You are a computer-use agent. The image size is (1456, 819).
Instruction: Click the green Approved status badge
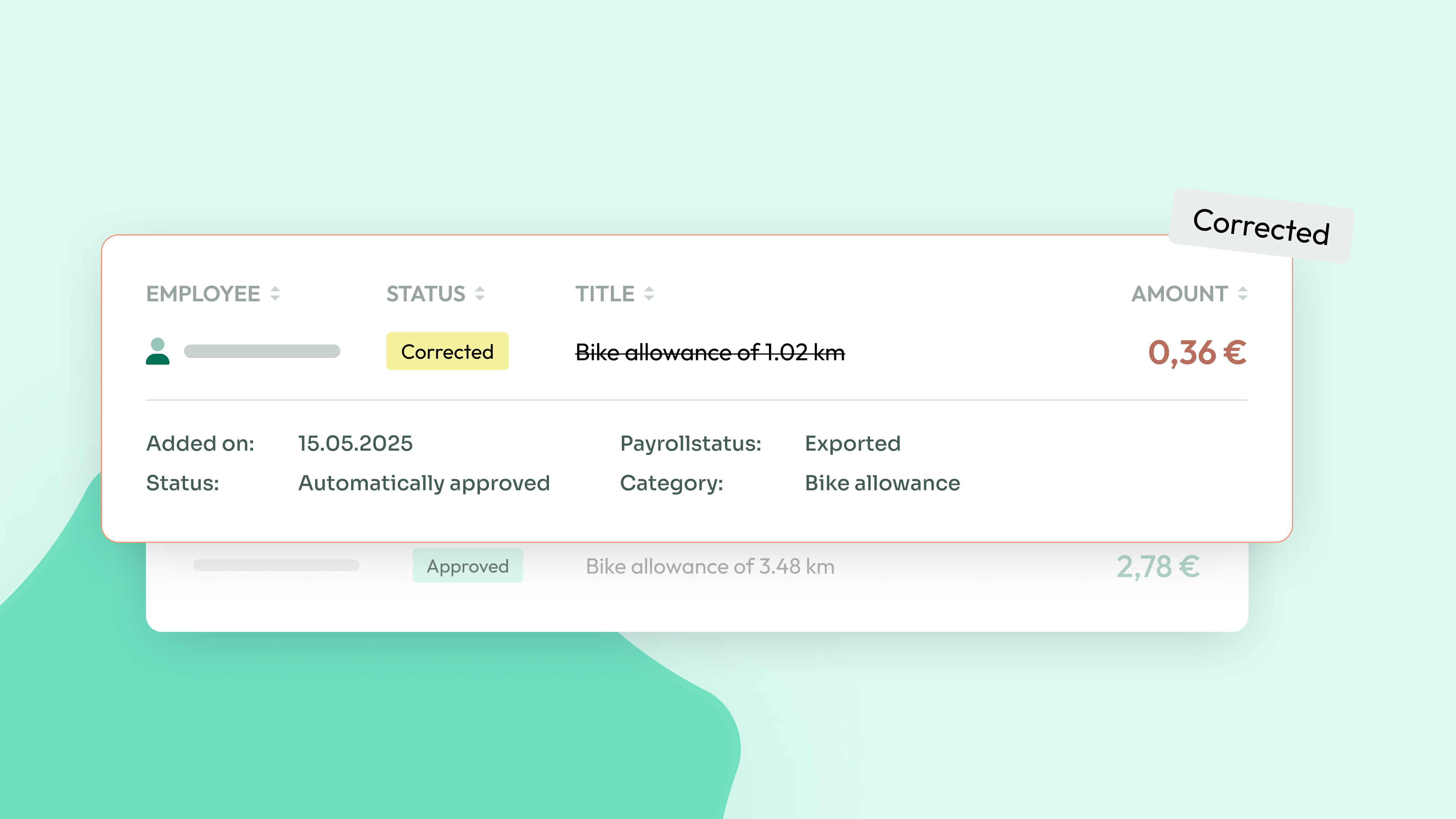tap(468, 566)
